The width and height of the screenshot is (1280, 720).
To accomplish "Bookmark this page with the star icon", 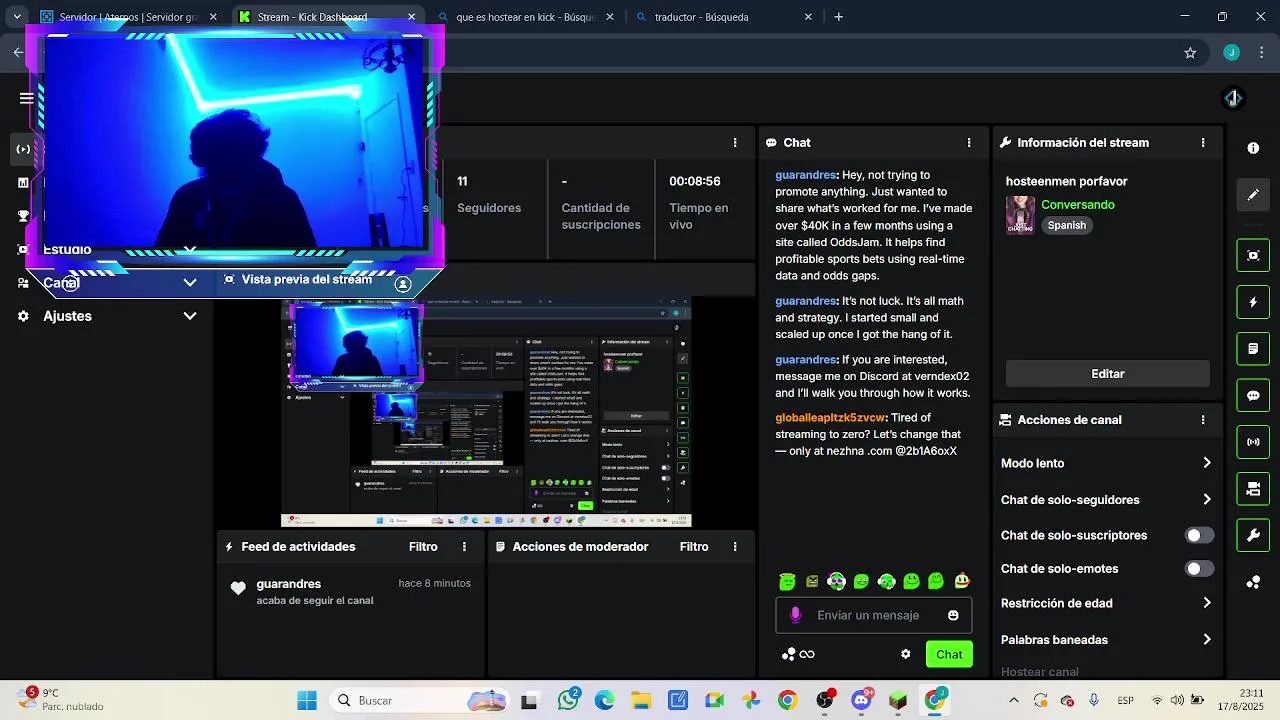I will pos(1190,53).
